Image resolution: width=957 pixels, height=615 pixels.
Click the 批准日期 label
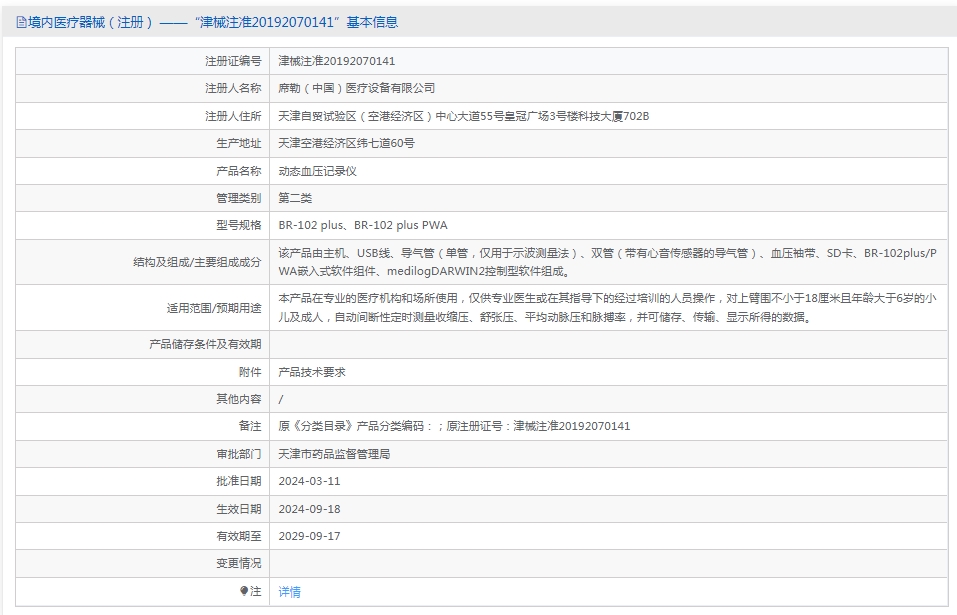pyautogui.click(x=239, y=481)
